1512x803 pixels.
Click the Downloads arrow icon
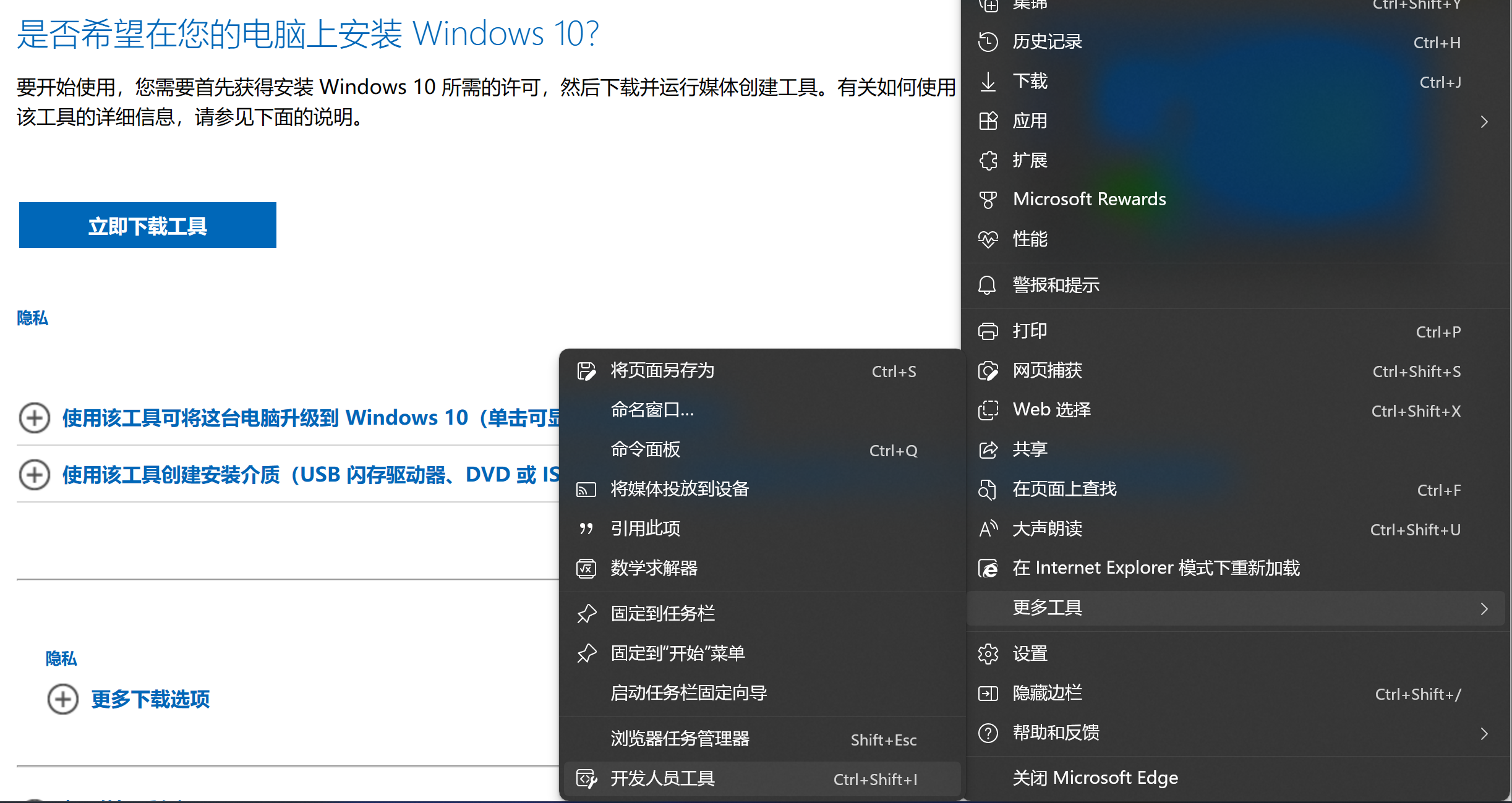click(988, 82)
